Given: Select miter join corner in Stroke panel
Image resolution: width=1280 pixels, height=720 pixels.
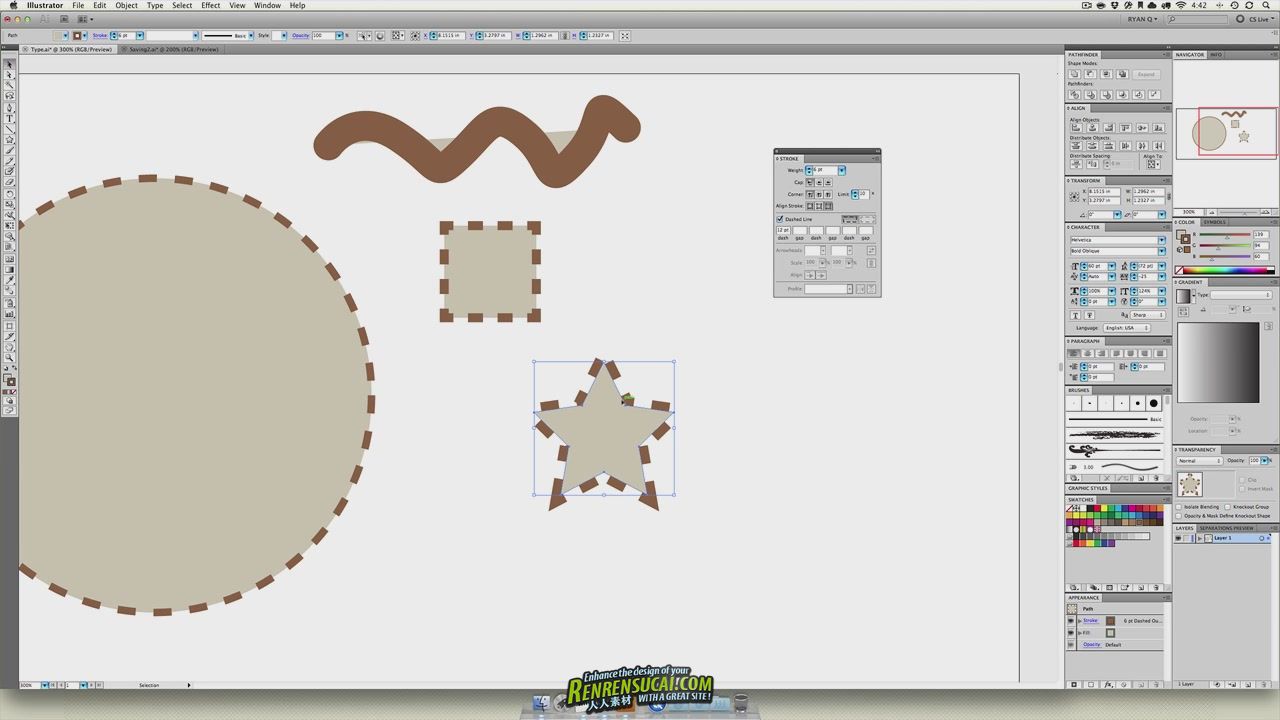Looking at the screenshot, I should click(810, 195).
